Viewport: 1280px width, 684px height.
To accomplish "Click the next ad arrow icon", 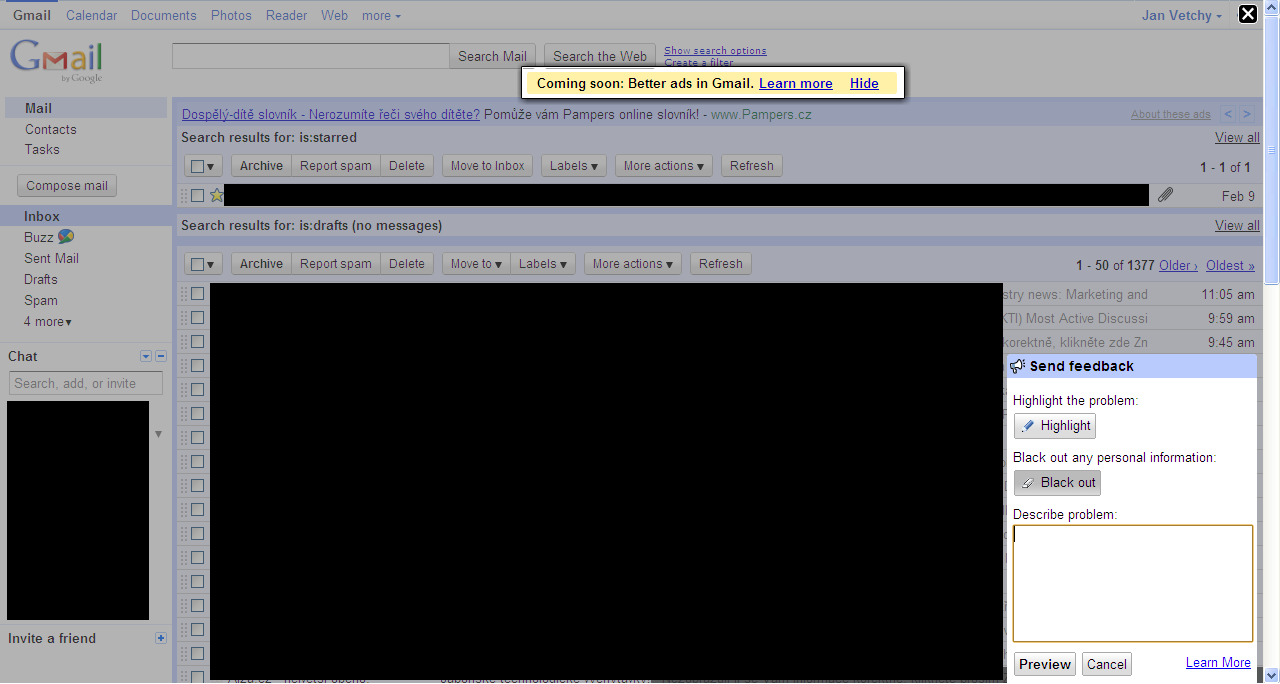I will click(1246, 115).
